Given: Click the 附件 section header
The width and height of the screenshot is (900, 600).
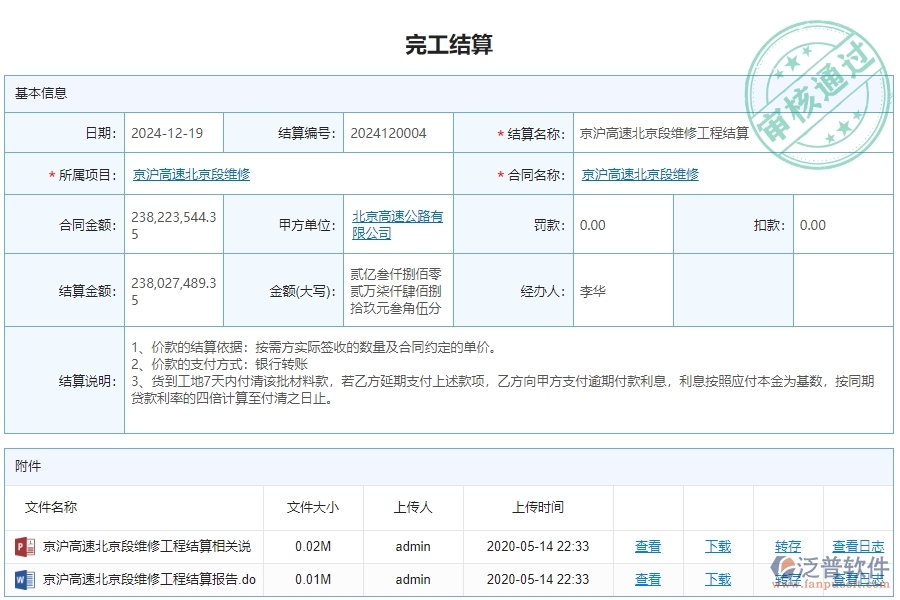Looking at the screenshot, I should (27, 466).
